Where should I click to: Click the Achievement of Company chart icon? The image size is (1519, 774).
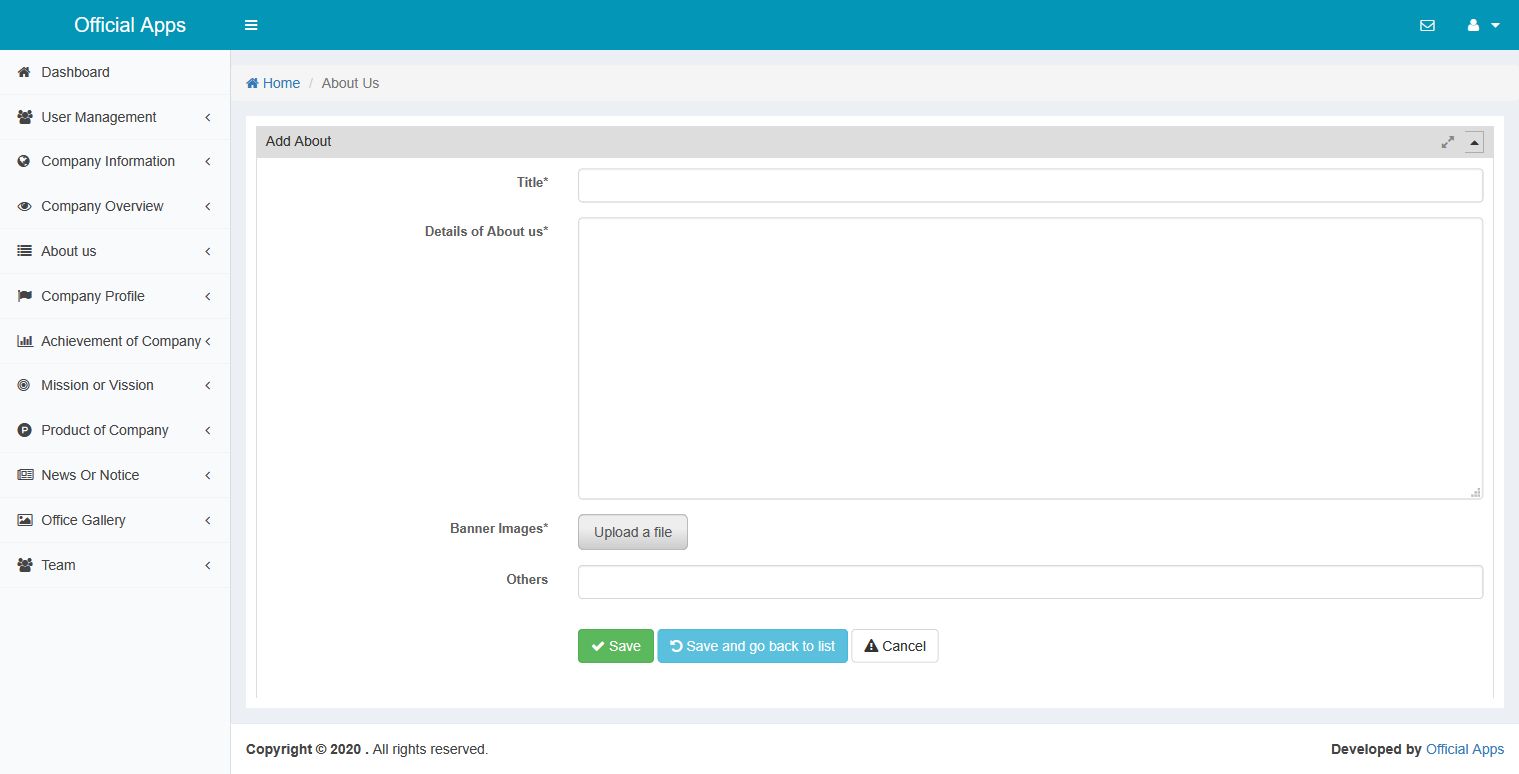(25, 341)
